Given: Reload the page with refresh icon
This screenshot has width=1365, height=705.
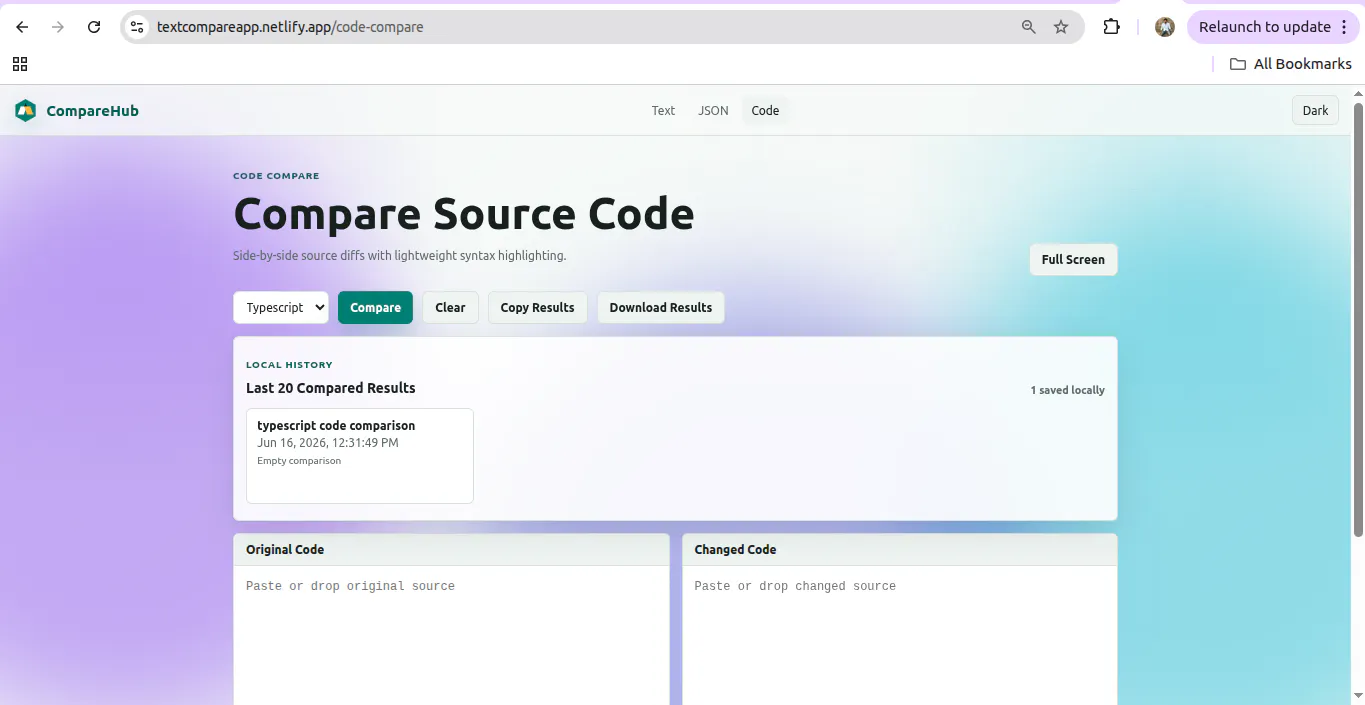Looking at the screenshot, I should coord(94,27).
